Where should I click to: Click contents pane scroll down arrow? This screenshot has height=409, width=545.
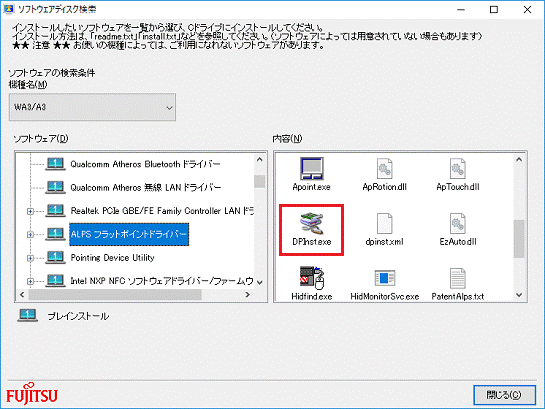(x=519, y=295)
